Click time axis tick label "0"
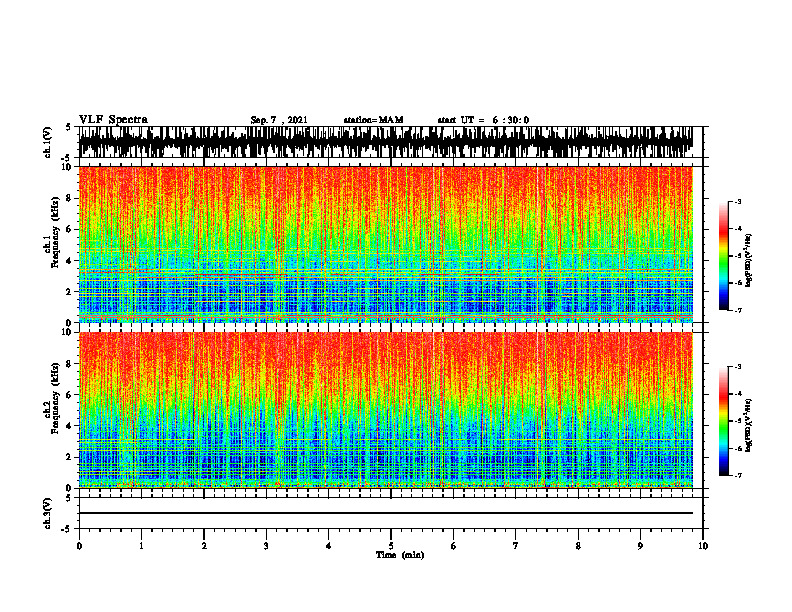This screenshot has height=612, width=792. point(79,546)
